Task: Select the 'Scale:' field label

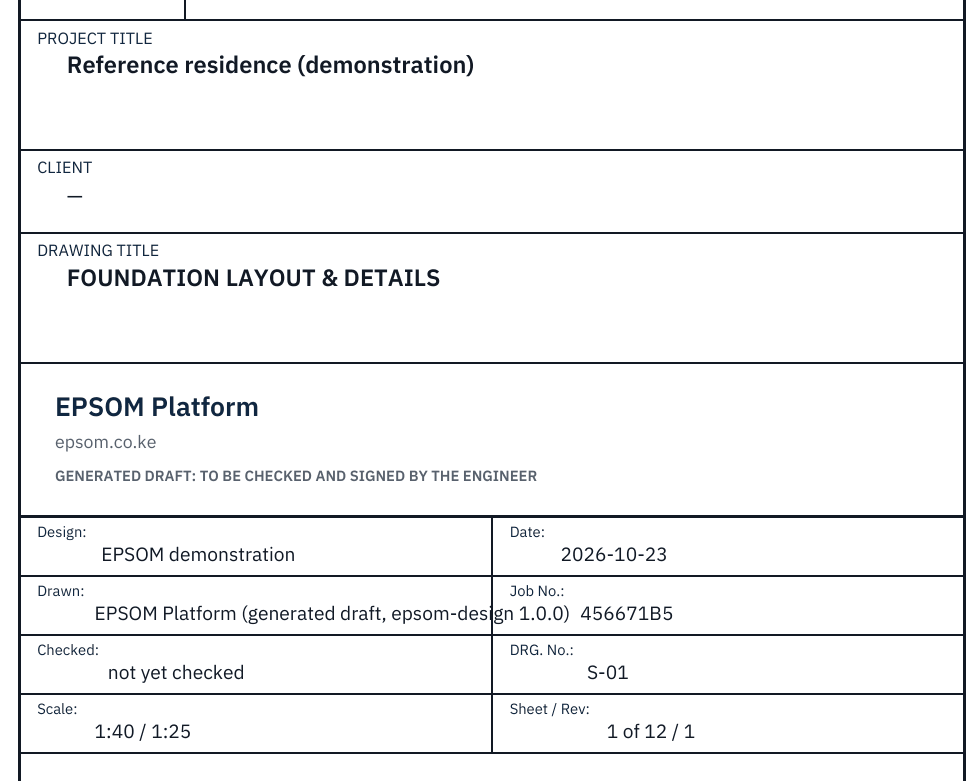Action: pos(58,709)
